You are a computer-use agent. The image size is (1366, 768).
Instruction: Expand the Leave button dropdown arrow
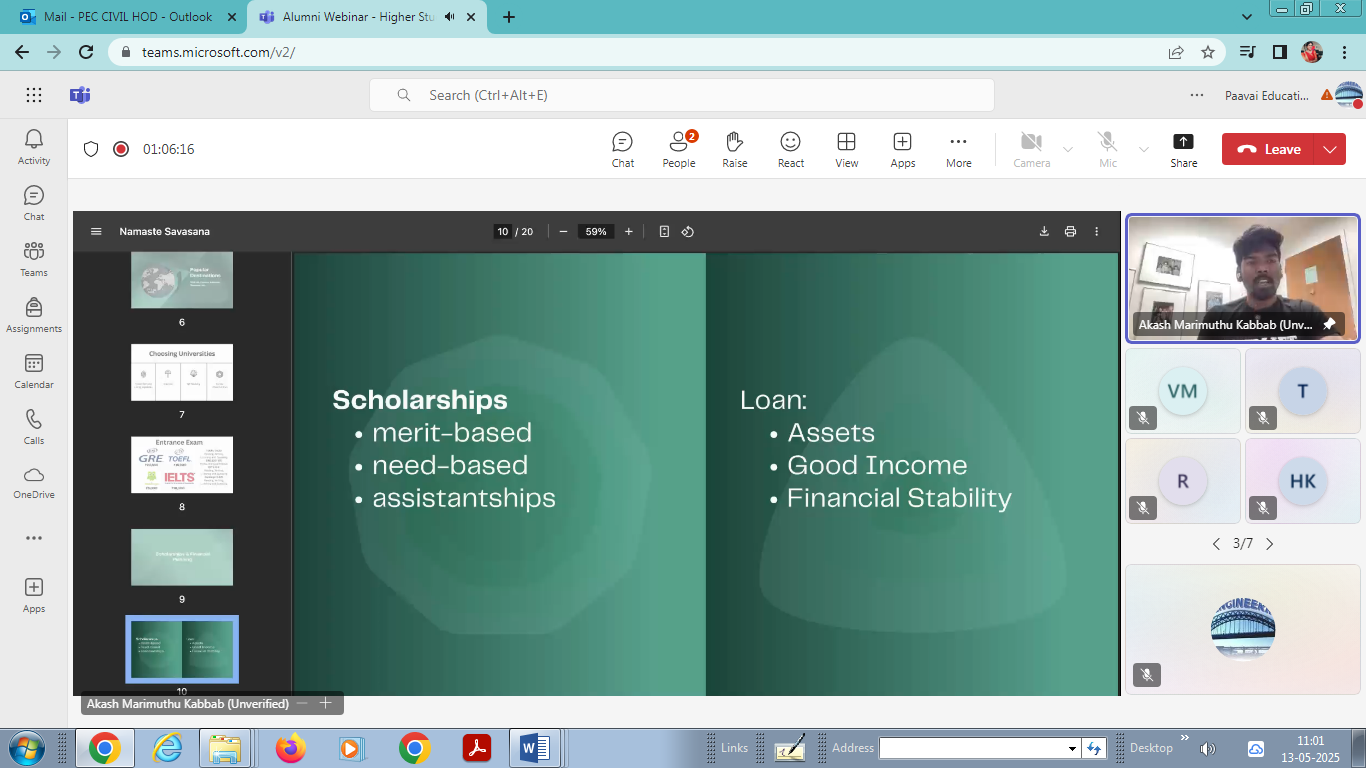coord(1329,149)
